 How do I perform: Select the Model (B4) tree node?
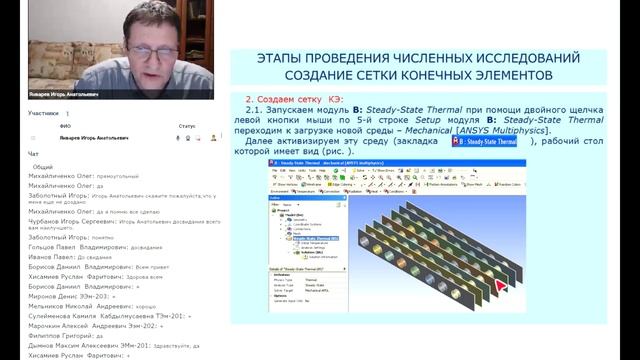click(291, 215)
